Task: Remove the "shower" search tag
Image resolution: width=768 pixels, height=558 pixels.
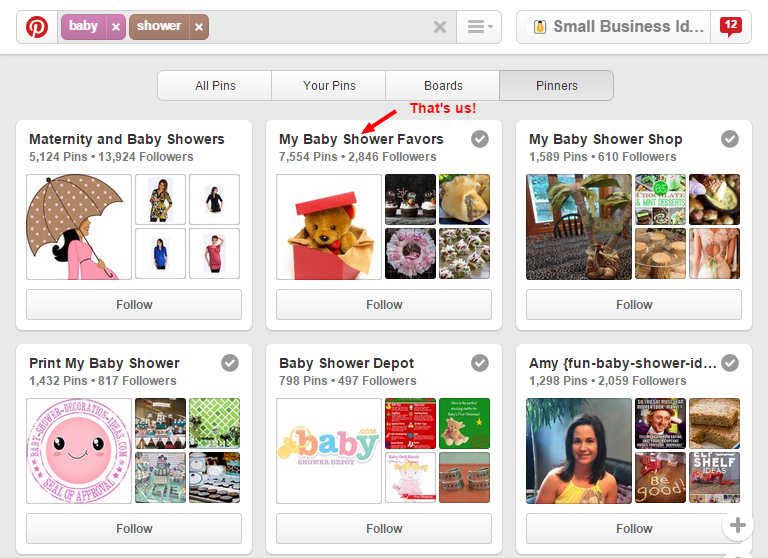Action: (198, 27)
